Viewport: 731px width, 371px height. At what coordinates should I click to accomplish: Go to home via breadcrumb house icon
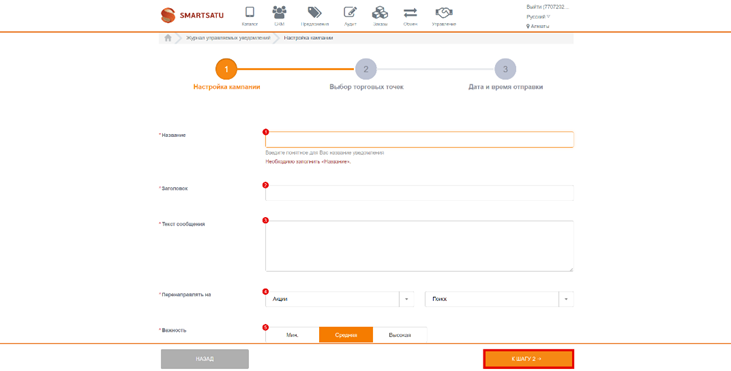click(x=168, y=38)
